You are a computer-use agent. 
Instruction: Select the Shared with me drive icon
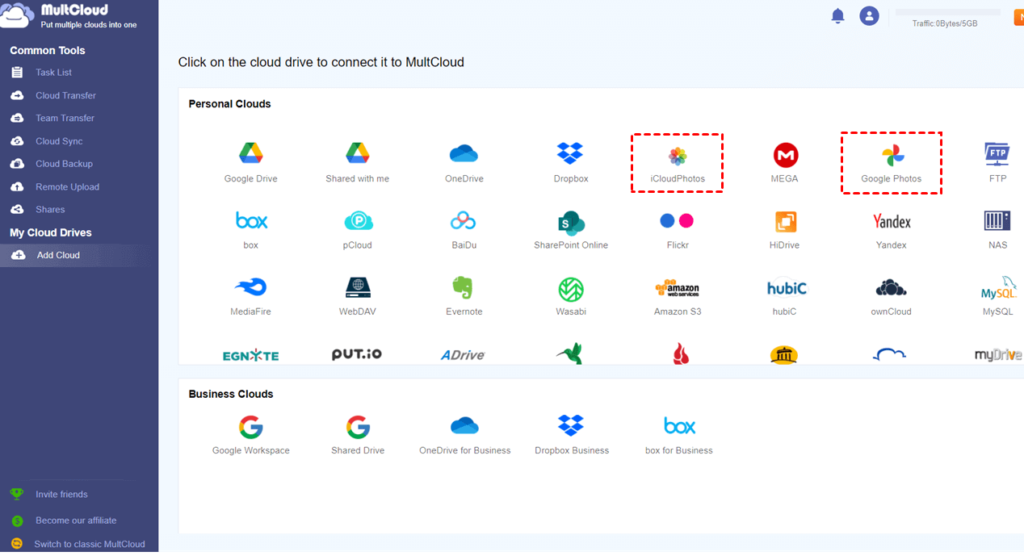point(357,154)
